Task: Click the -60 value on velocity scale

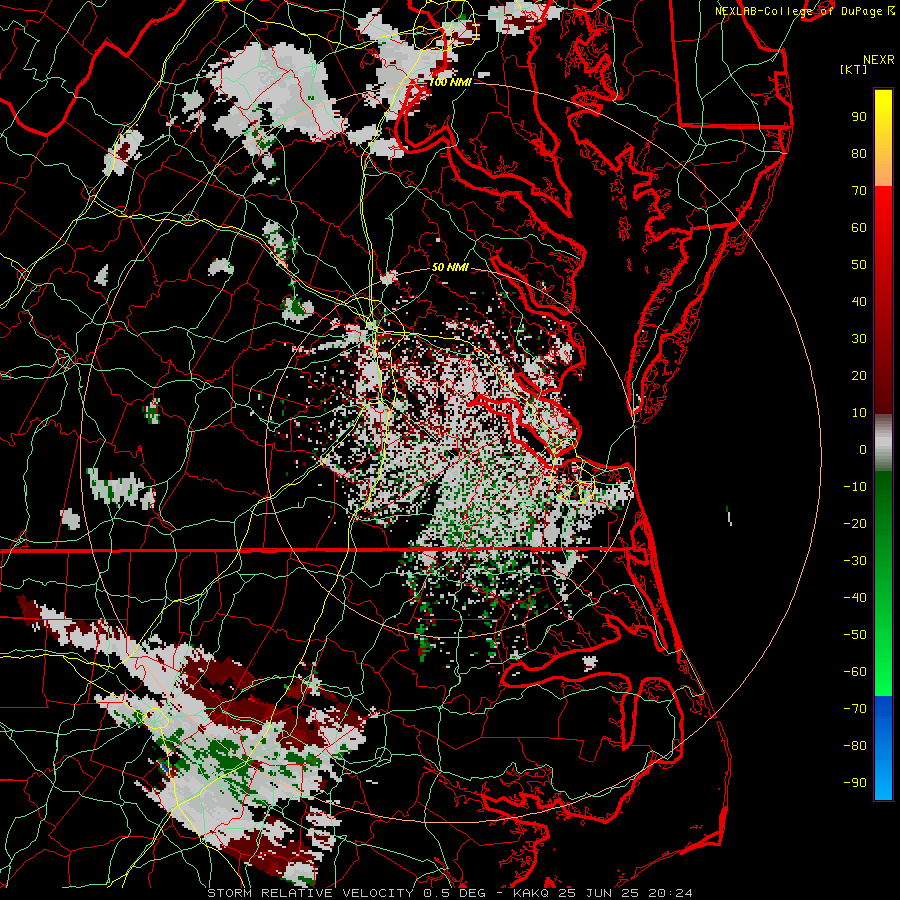Action: point(855,672)
